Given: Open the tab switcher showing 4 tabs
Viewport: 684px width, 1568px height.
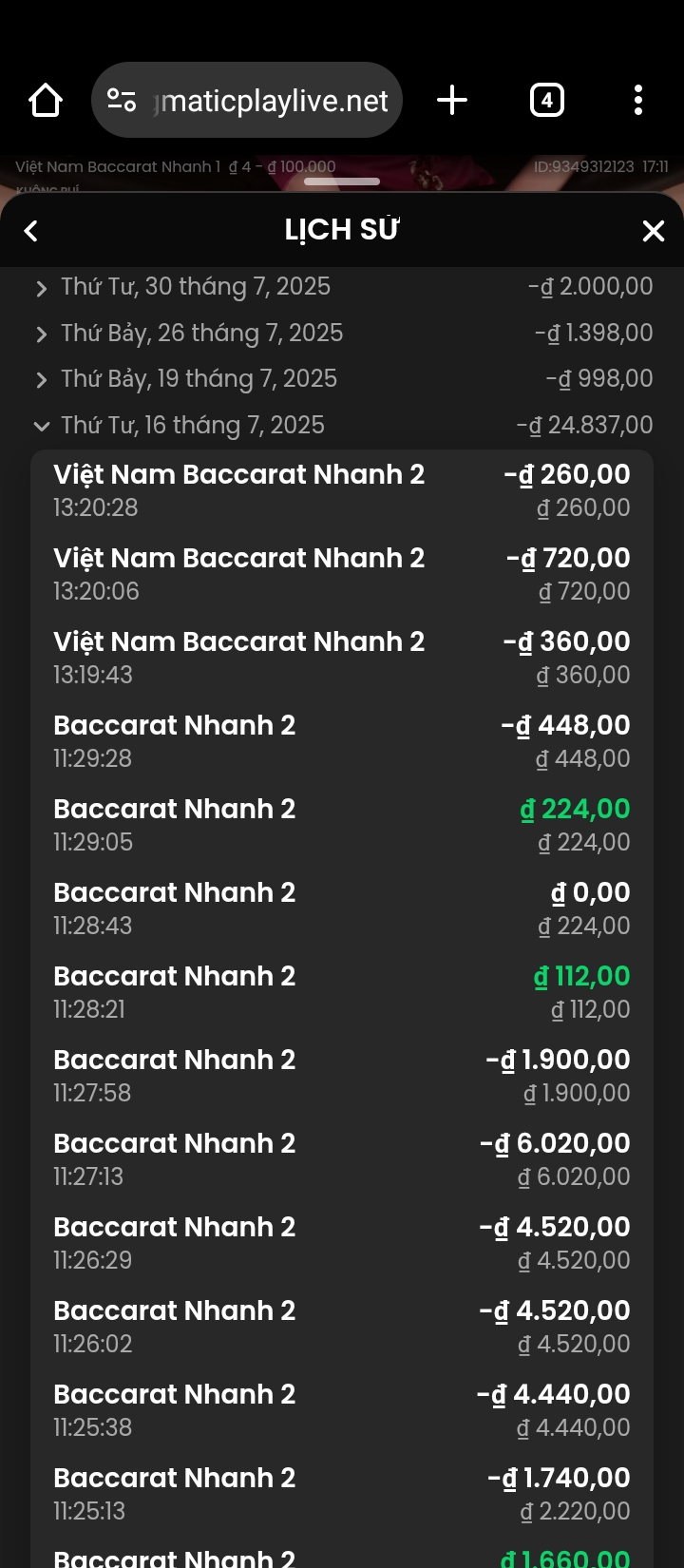Looking at the screenshot, I should tap(546, 100).
